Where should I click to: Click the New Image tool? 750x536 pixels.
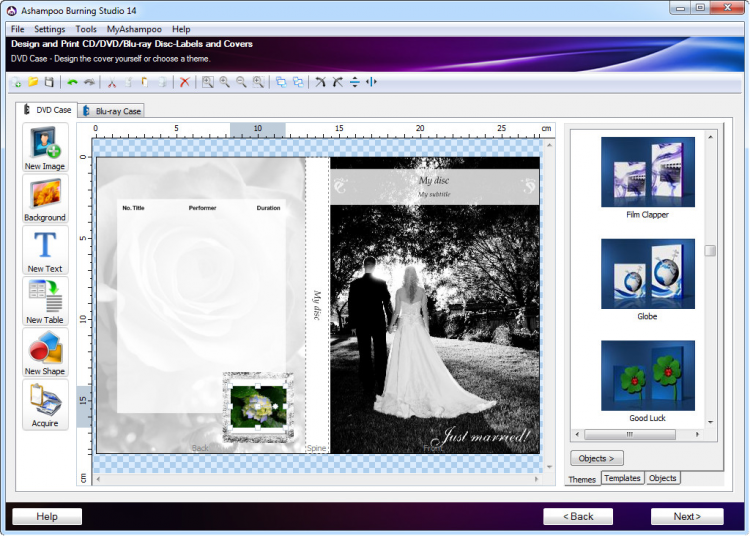[x=45, y=147]
